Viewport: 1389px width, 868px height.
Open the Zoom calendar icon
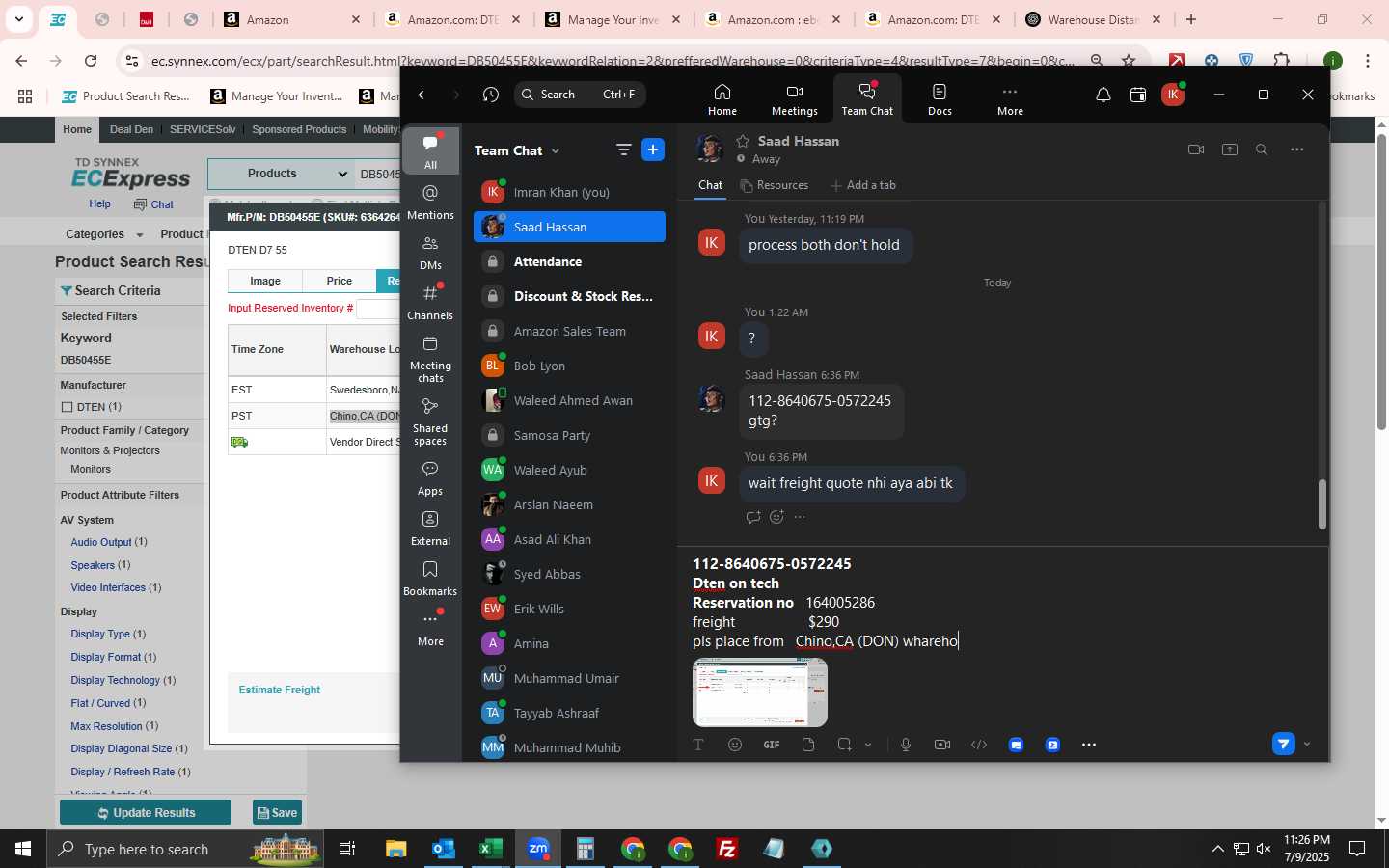pos(1138,95)
